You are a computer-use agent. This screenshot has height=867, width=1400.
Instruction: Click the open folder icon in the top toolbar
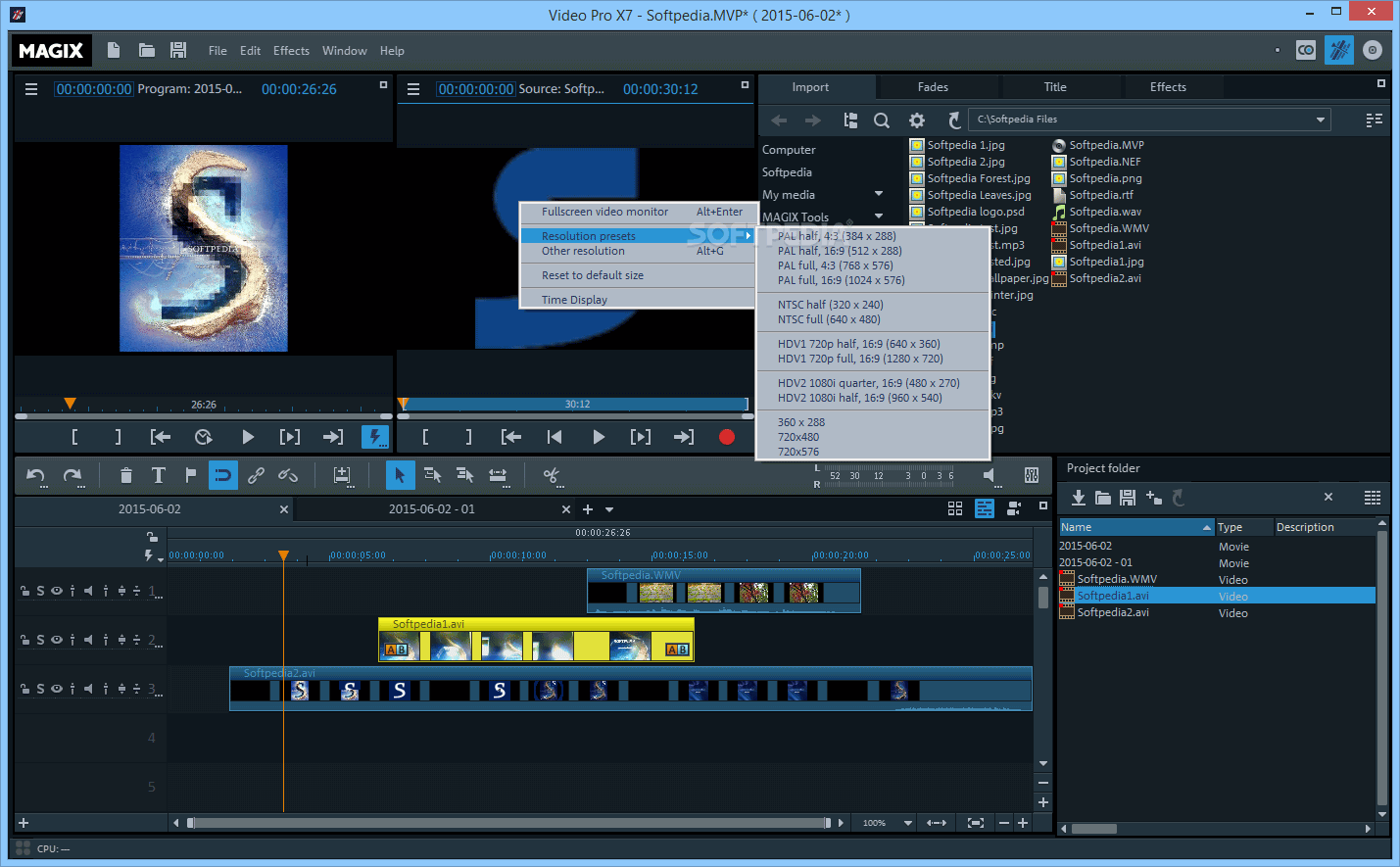tap(146, 50)
